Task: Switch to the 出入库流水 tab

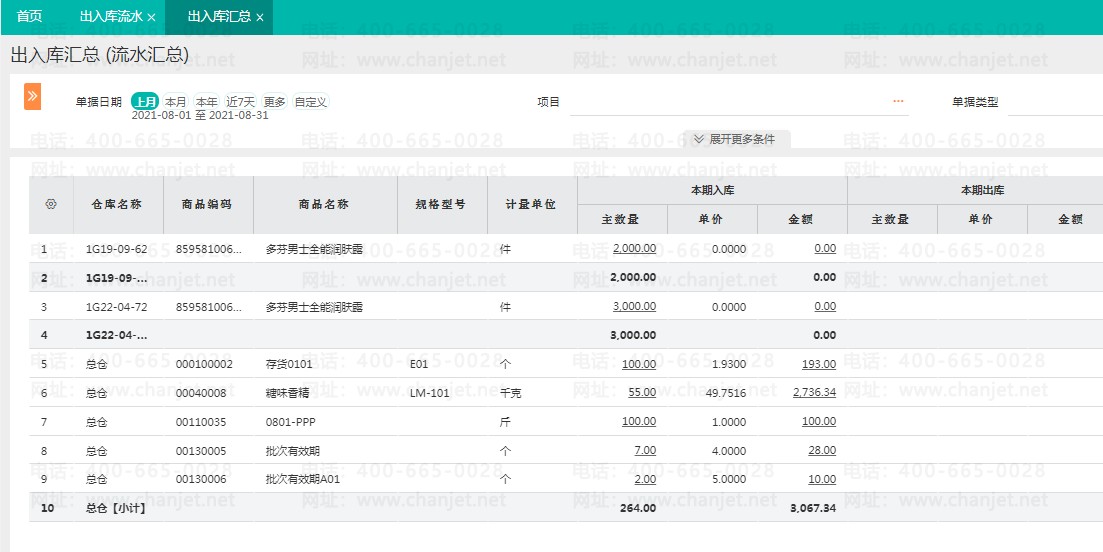Action: pyautogui.click(x=110, y=17)
